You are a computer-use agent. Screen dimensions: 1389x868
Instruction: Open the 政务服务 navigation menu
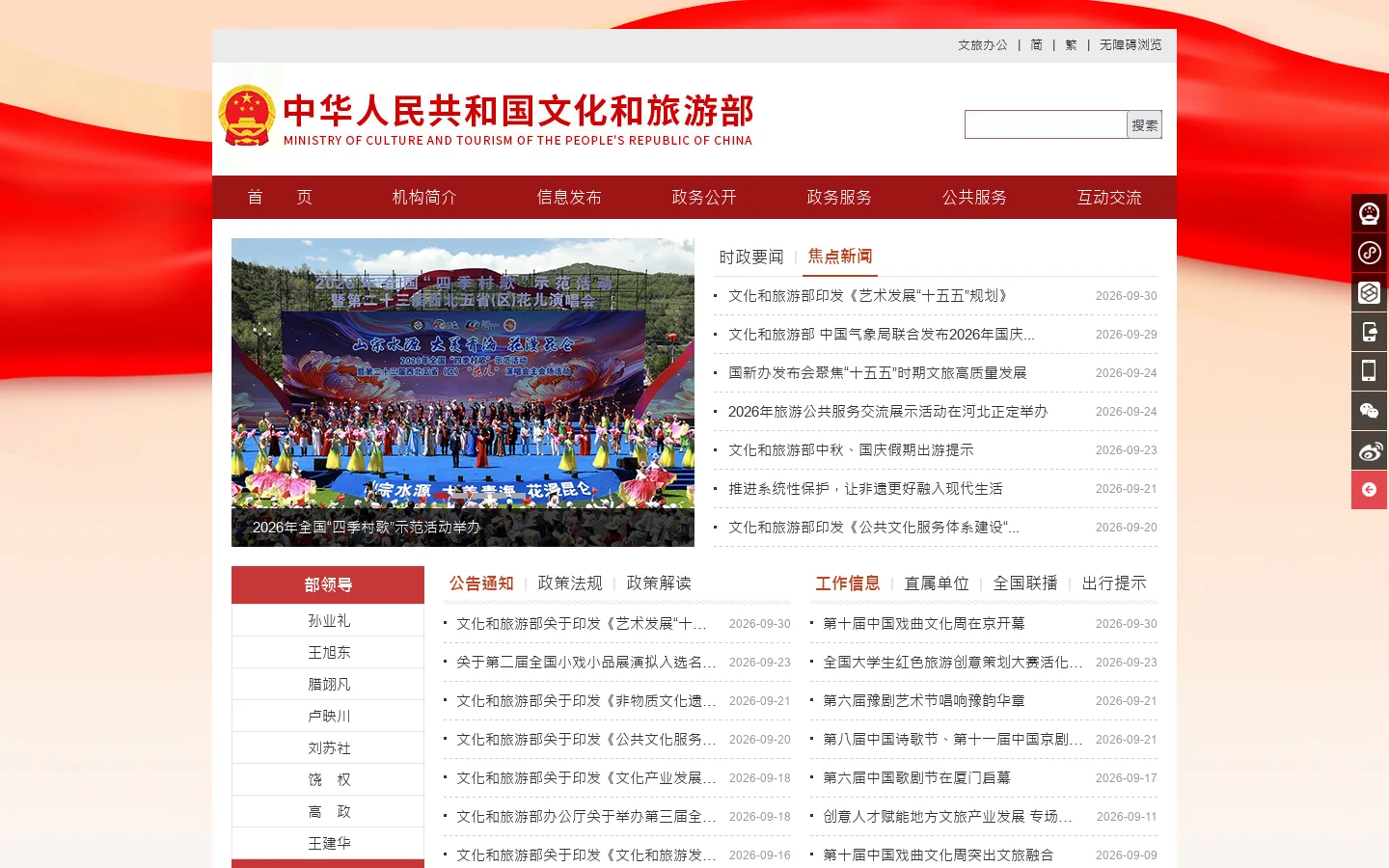(x=839, y=198)
